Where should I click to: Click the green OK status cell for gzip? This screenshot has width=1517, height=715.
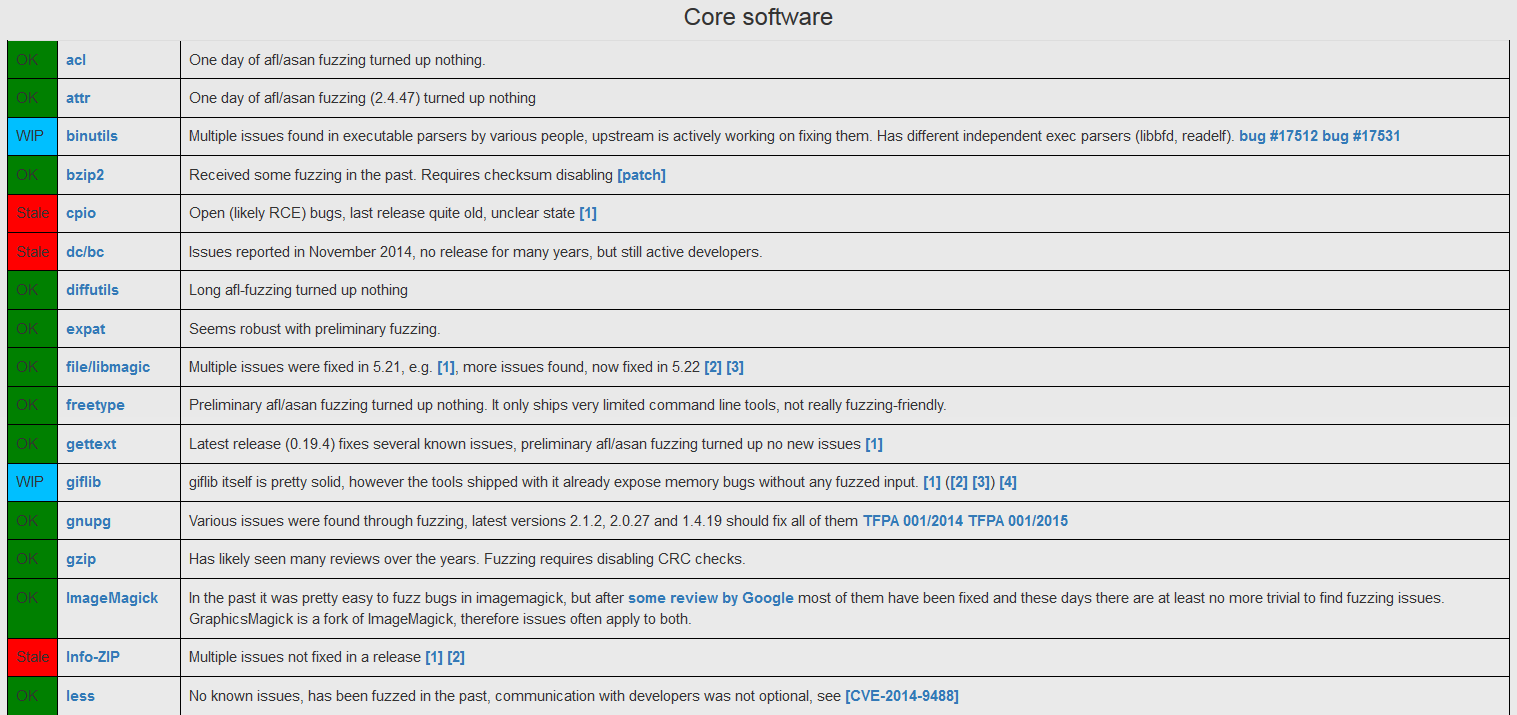pos(32,559)
